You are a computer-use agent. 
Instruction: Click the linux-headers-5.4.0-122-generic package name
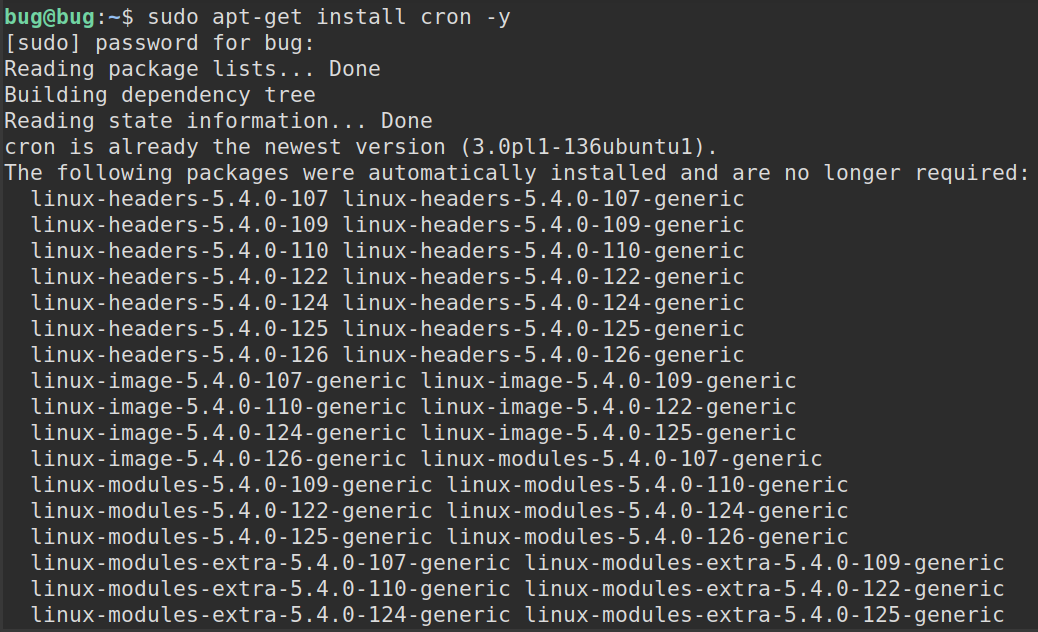pyautogui.click(x=543, y=277)
